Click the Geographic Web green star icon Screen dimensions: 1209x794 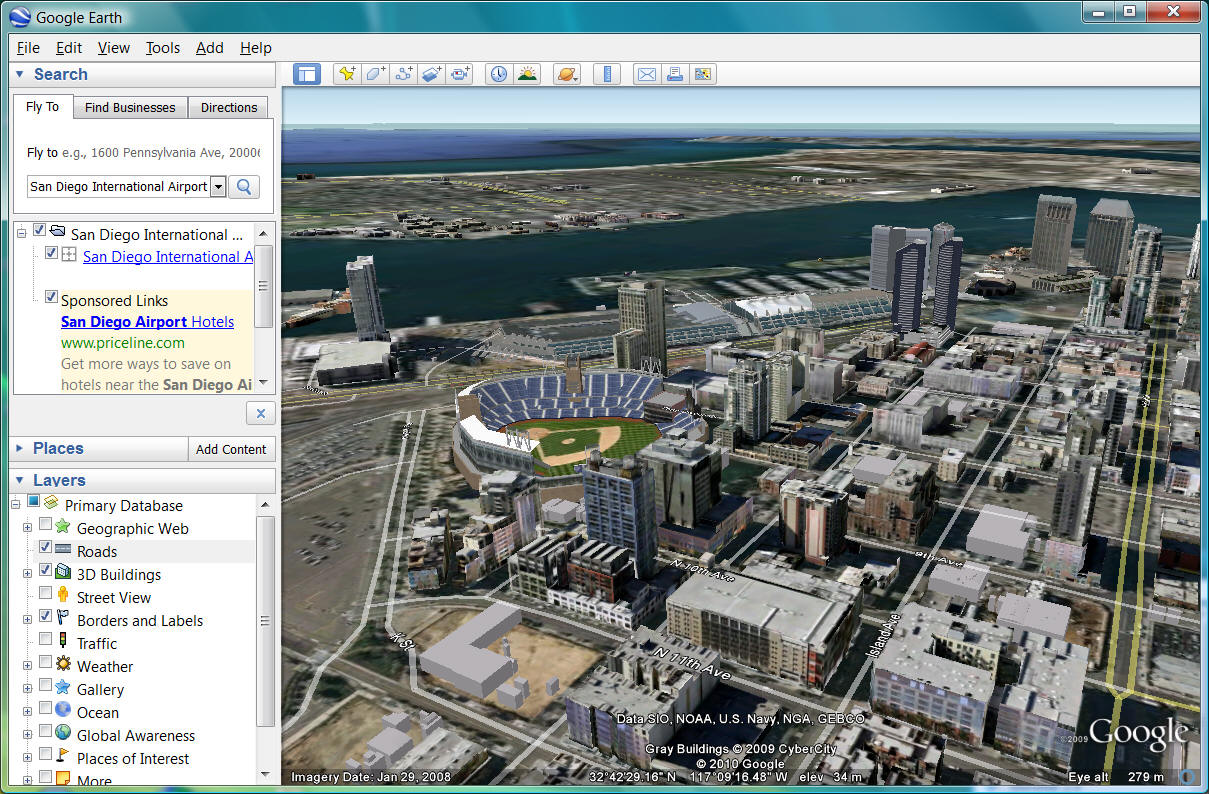coord(63,527)
